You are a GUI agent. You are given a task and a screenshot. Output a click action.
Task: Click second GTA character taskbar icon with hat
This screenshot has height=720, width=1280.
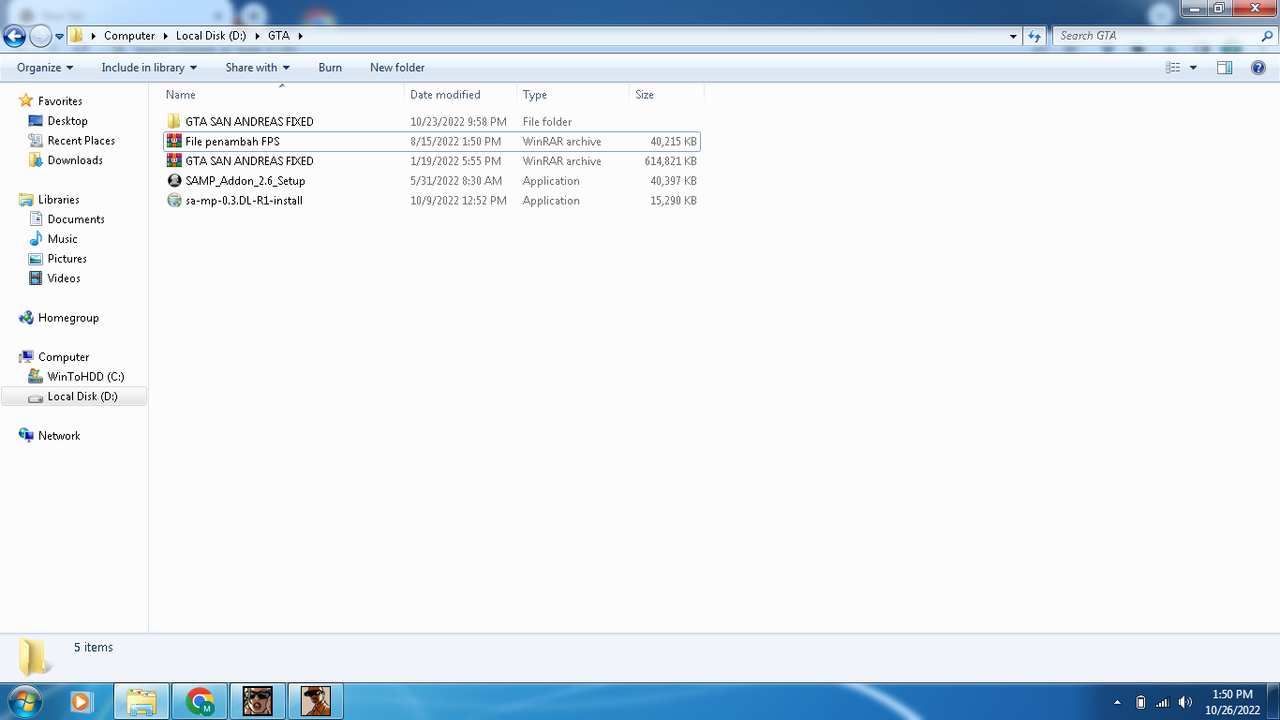(x=315, y=702)
